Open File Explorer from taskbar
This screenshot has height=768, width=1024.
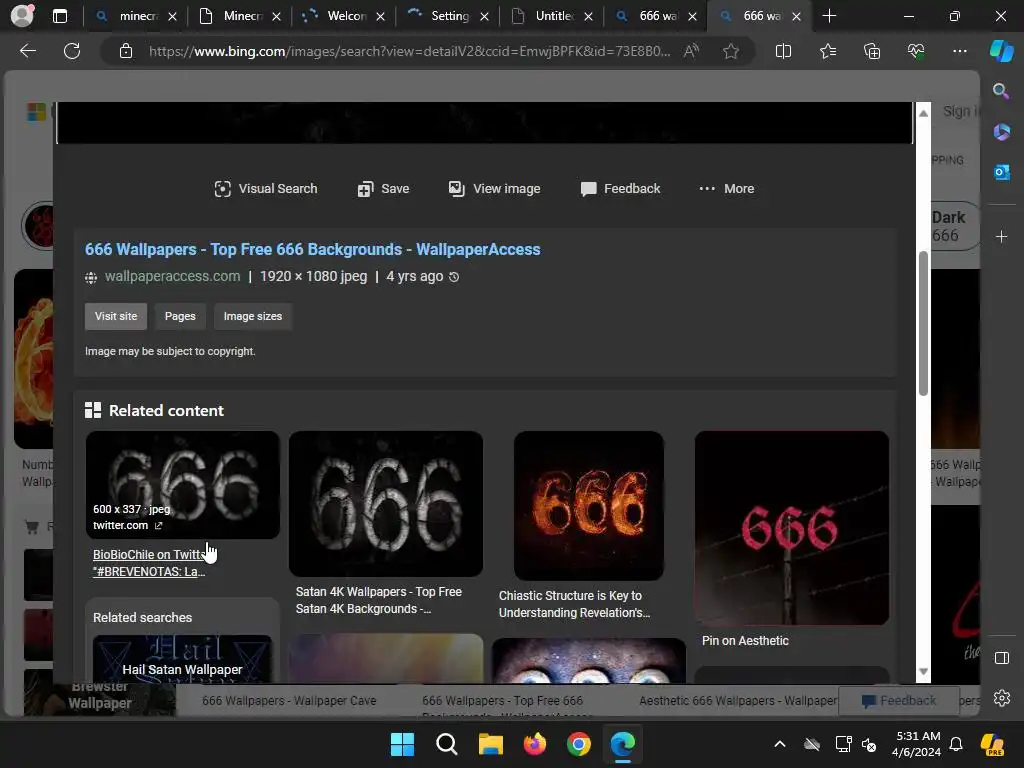(490, 744)
